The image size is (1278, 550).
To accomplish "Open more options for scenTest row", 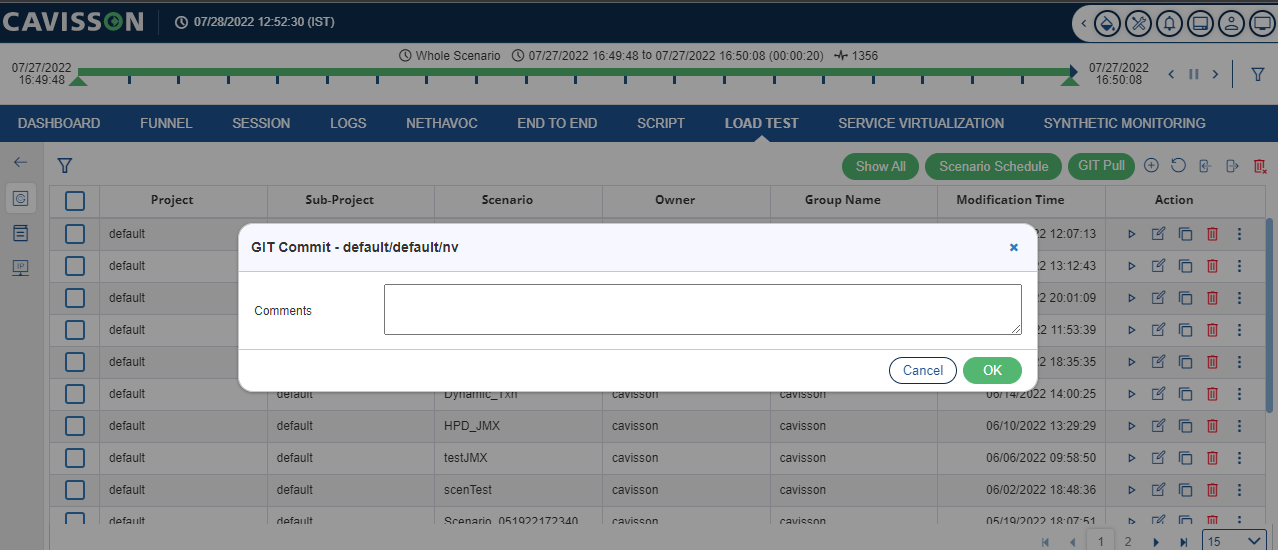I will 1239,490.
